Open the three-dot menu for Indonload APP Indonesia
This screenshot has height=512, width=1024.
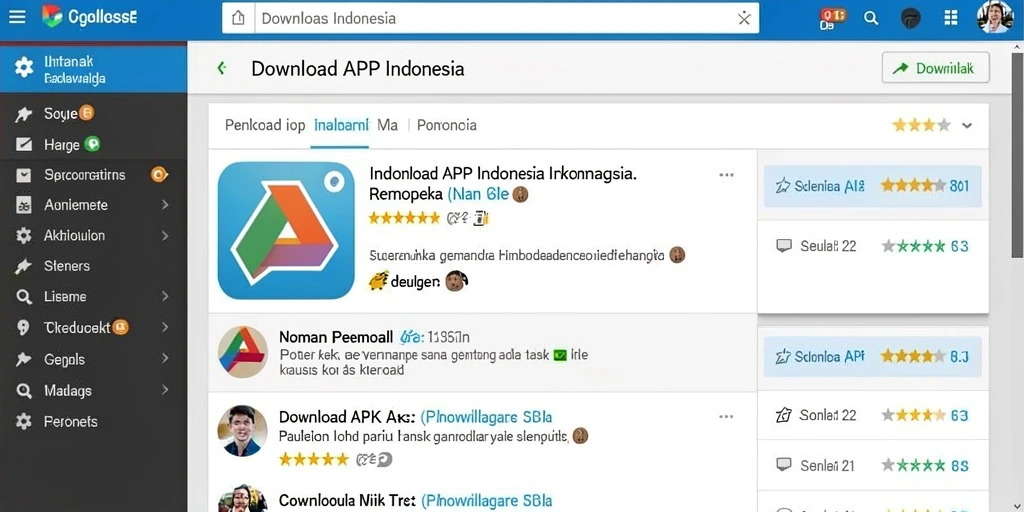click(726, 175)
